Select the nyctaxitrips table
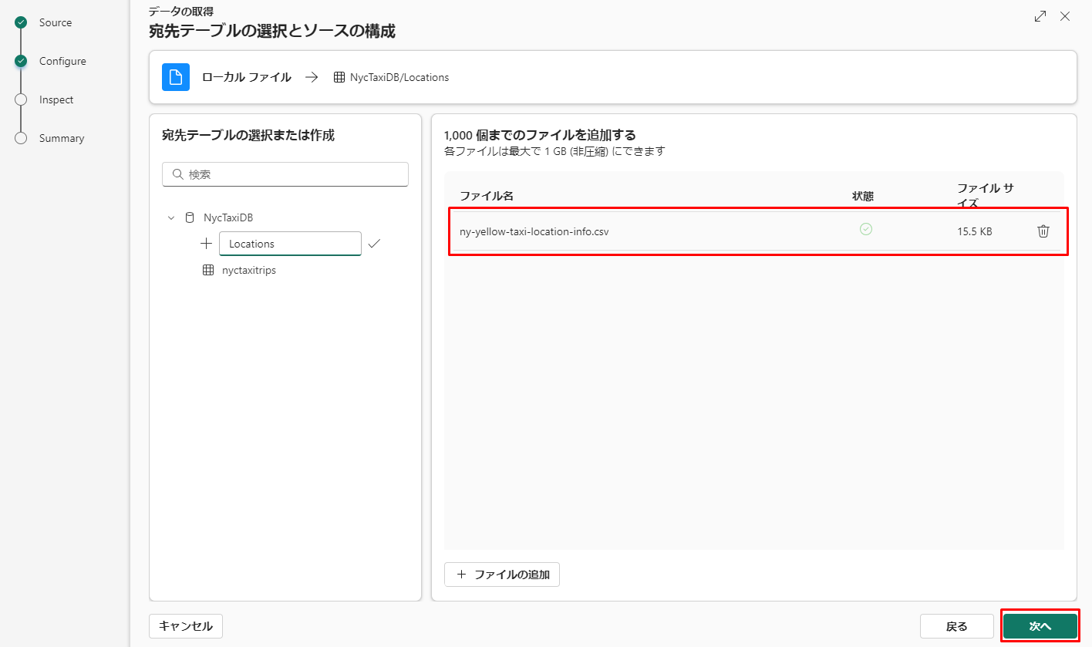1092x647 pixels. click(248, 270)
